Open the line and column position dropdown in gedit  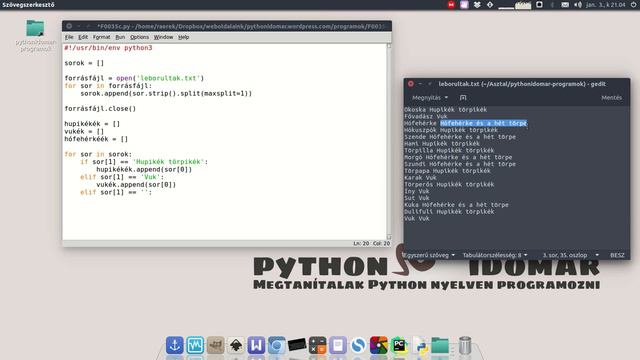[x=570, y=255]
